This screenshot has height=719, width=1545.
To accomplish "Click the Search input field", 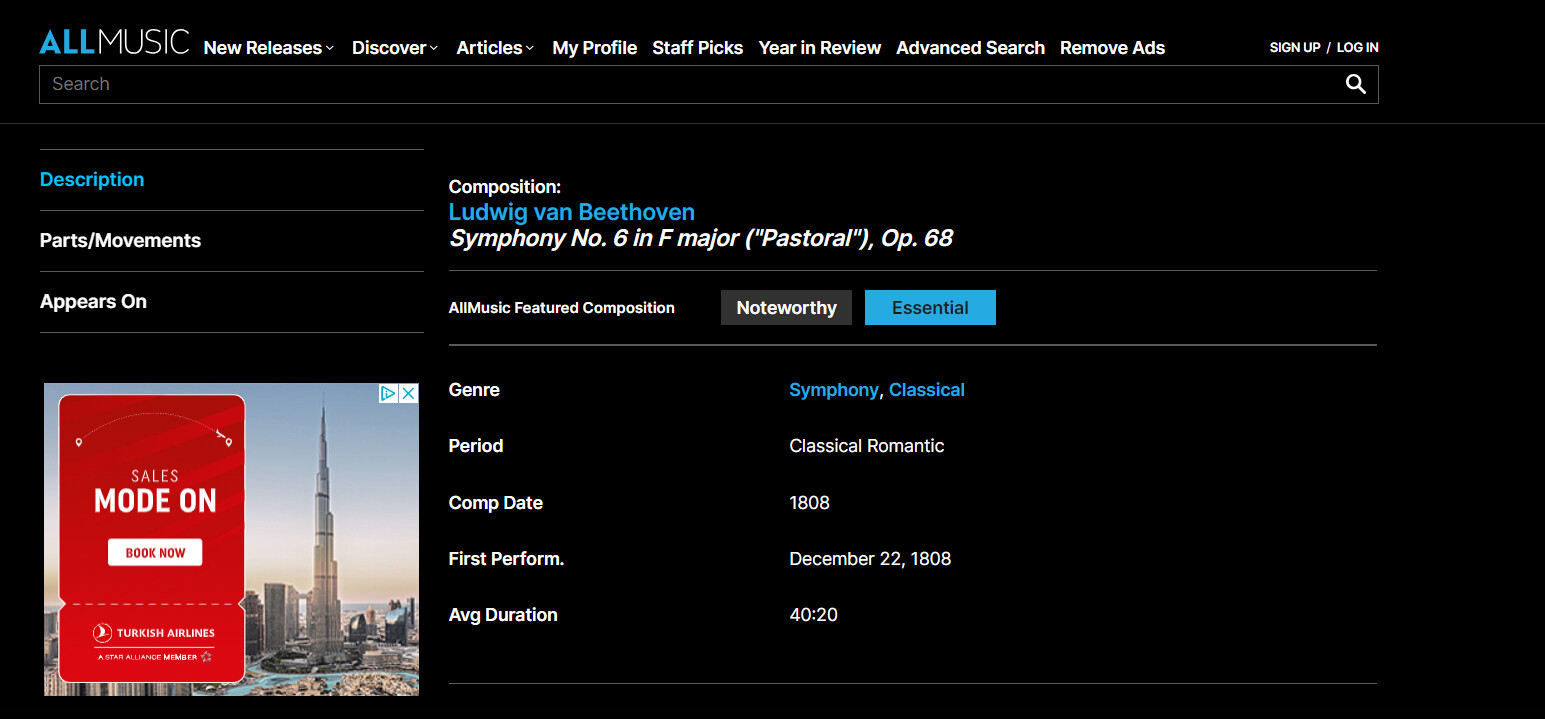I will tap(690, 84).
